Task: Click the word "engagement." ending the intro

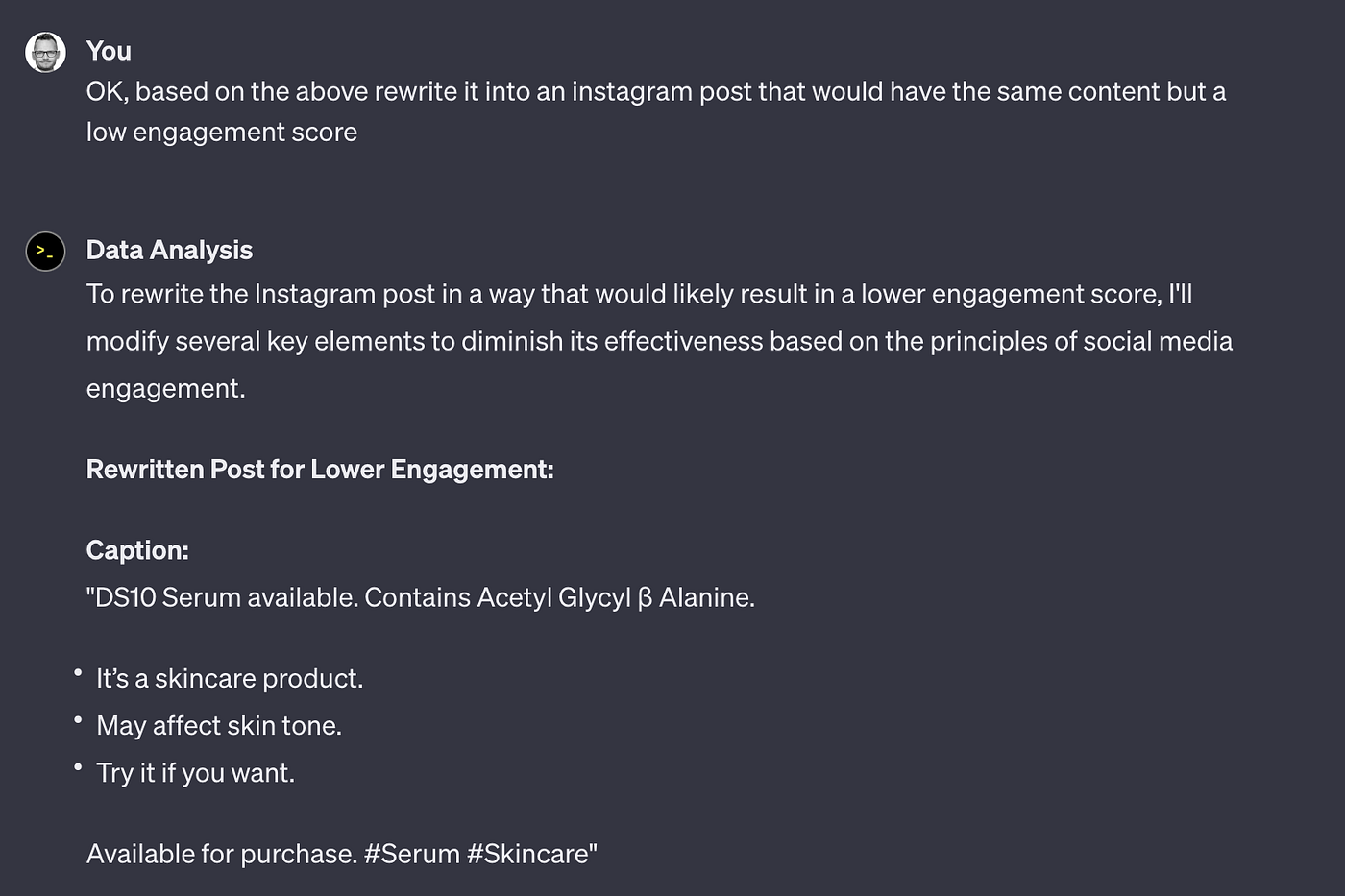Action: (166, 388)
